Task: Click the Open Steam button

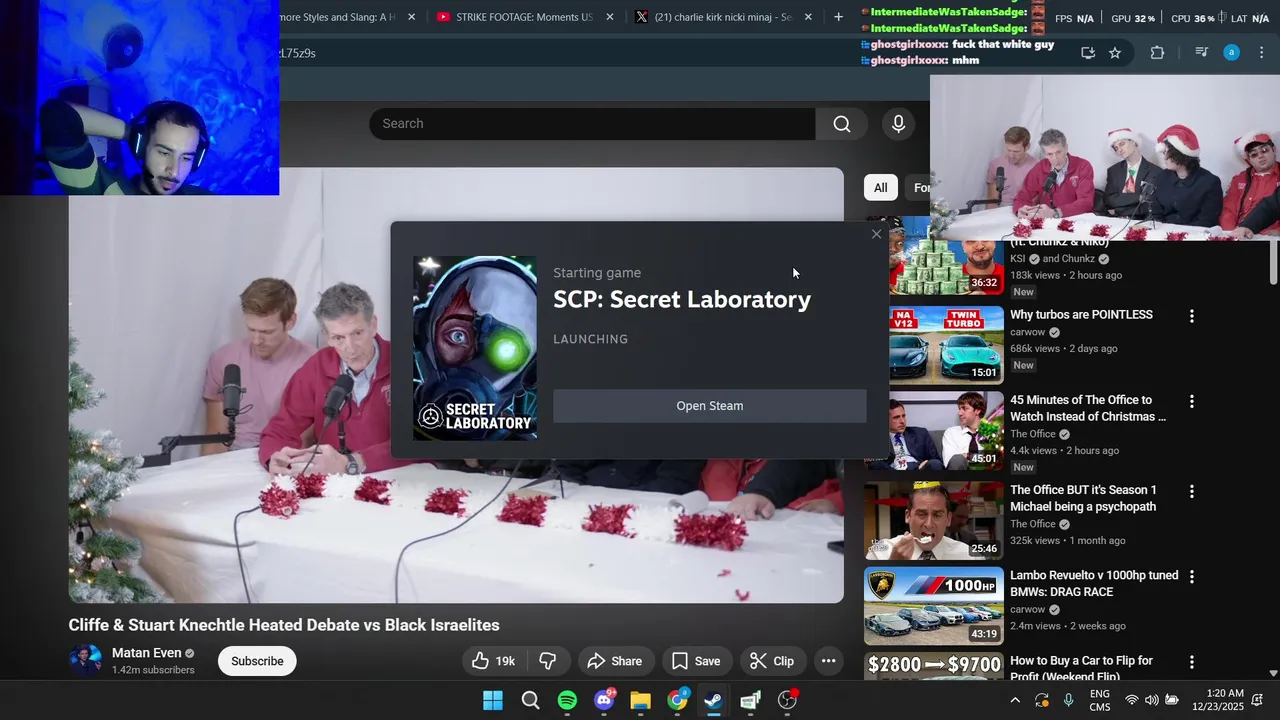Action: click(710, 406)
